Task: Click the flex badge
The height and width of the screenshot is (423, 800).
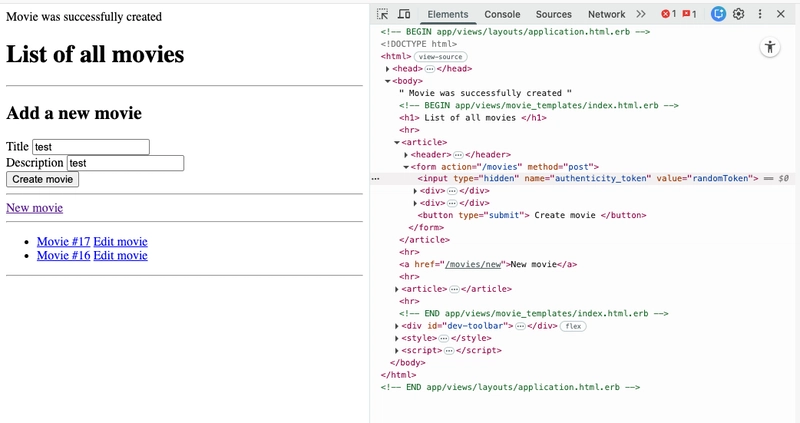Action: click(573, 326)
